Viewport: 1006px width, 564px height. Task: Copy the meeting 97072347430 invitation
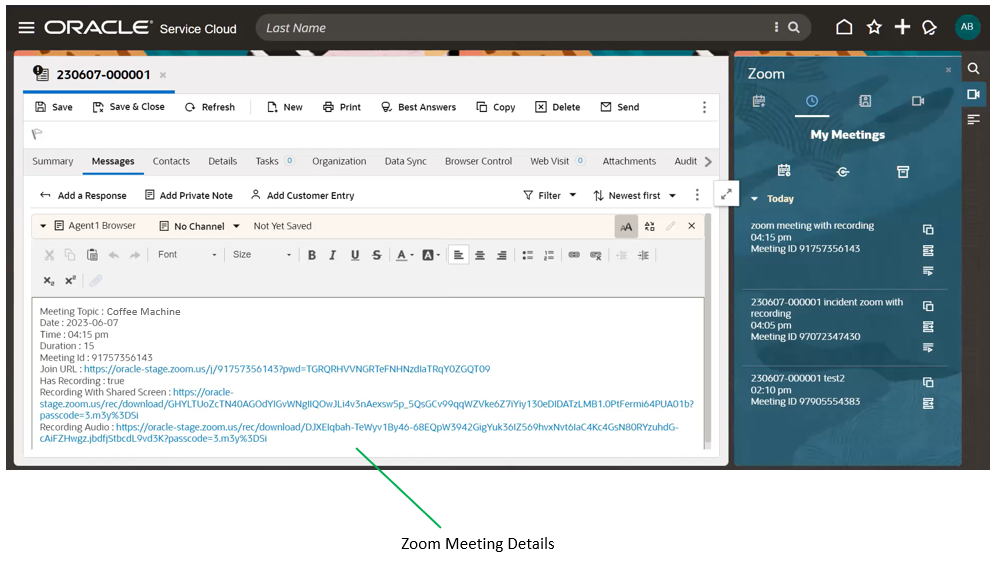tap(928, 306)
